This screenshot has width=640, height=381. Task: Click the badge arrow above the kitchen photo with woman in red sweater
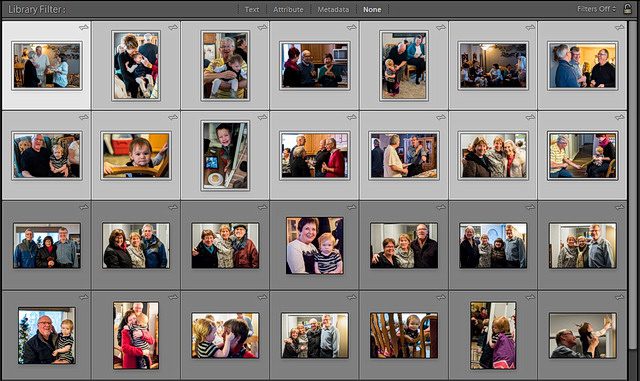point(352,117)
